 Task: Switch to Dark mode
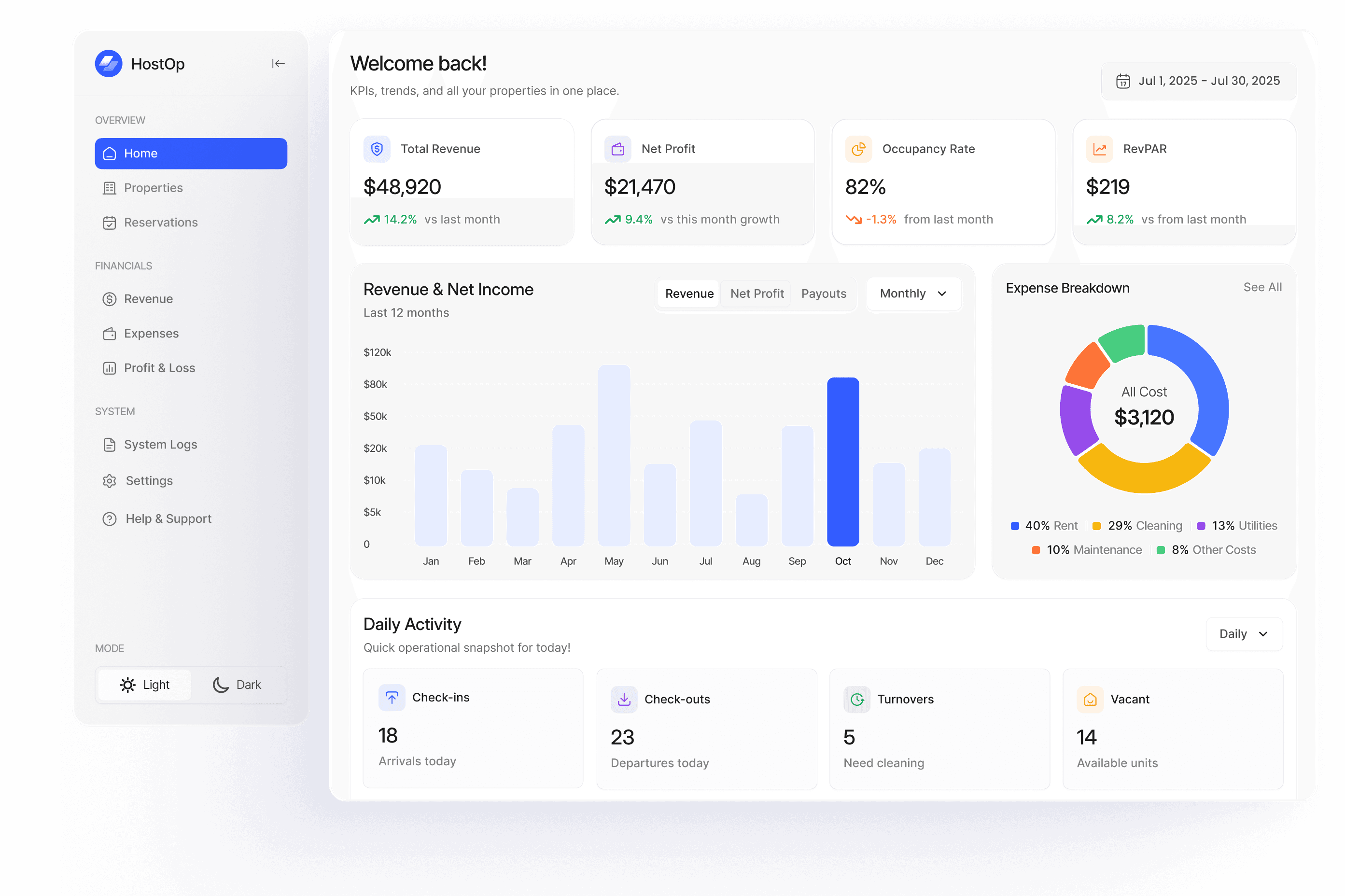click(x=238, y=685)
